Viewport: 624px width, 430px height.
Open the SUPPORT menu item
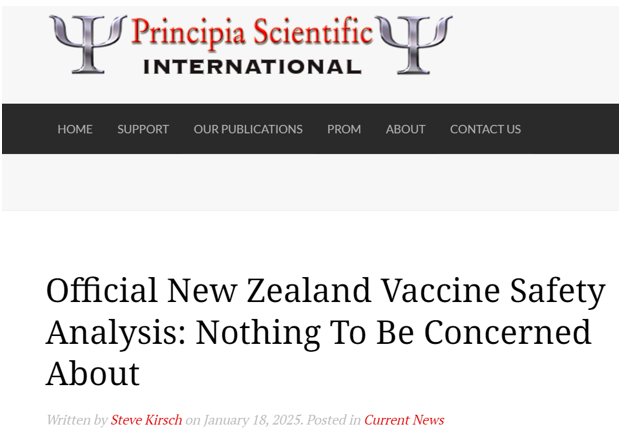[143, 129]
